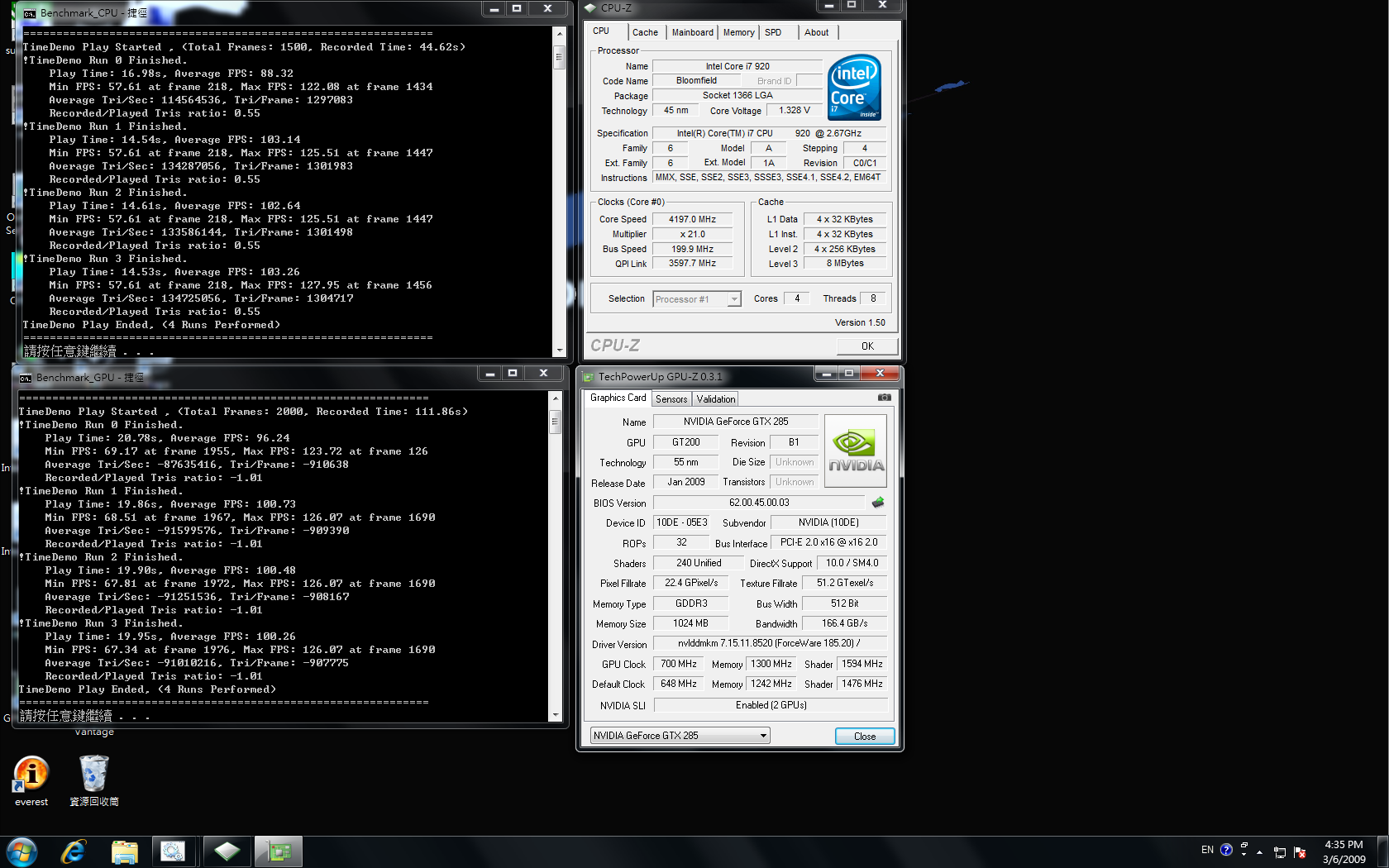
Task: Click the Action Center flag tray icon
Action: pyautogui.click(x=1299, y=851)
